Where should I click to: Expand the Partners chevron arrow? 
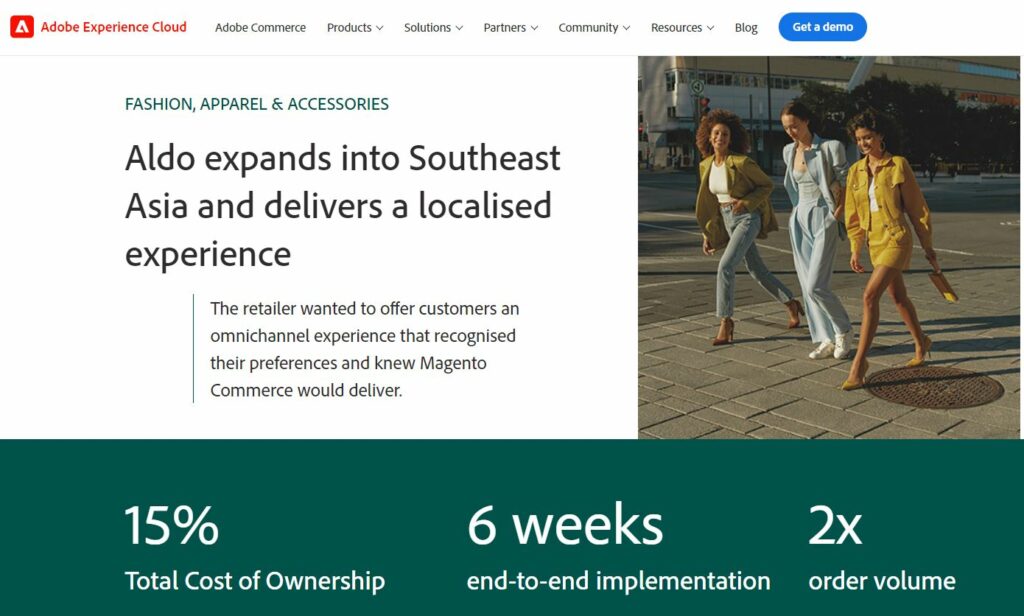tap(534, 28)
